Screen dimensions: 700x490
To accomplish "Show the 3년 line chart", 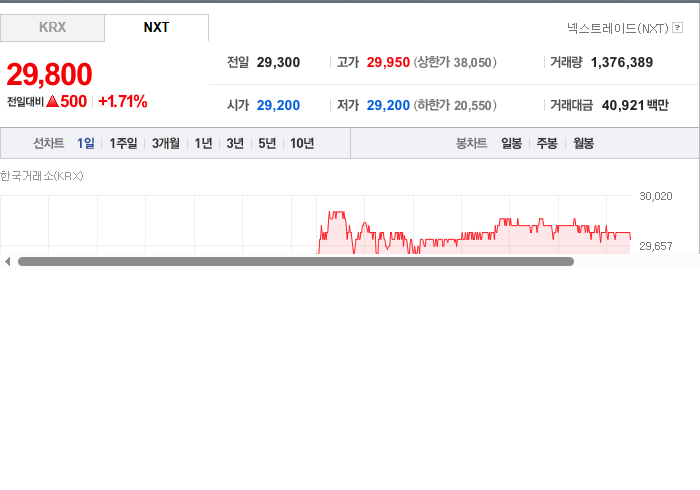I will click(x=235, y=143).
